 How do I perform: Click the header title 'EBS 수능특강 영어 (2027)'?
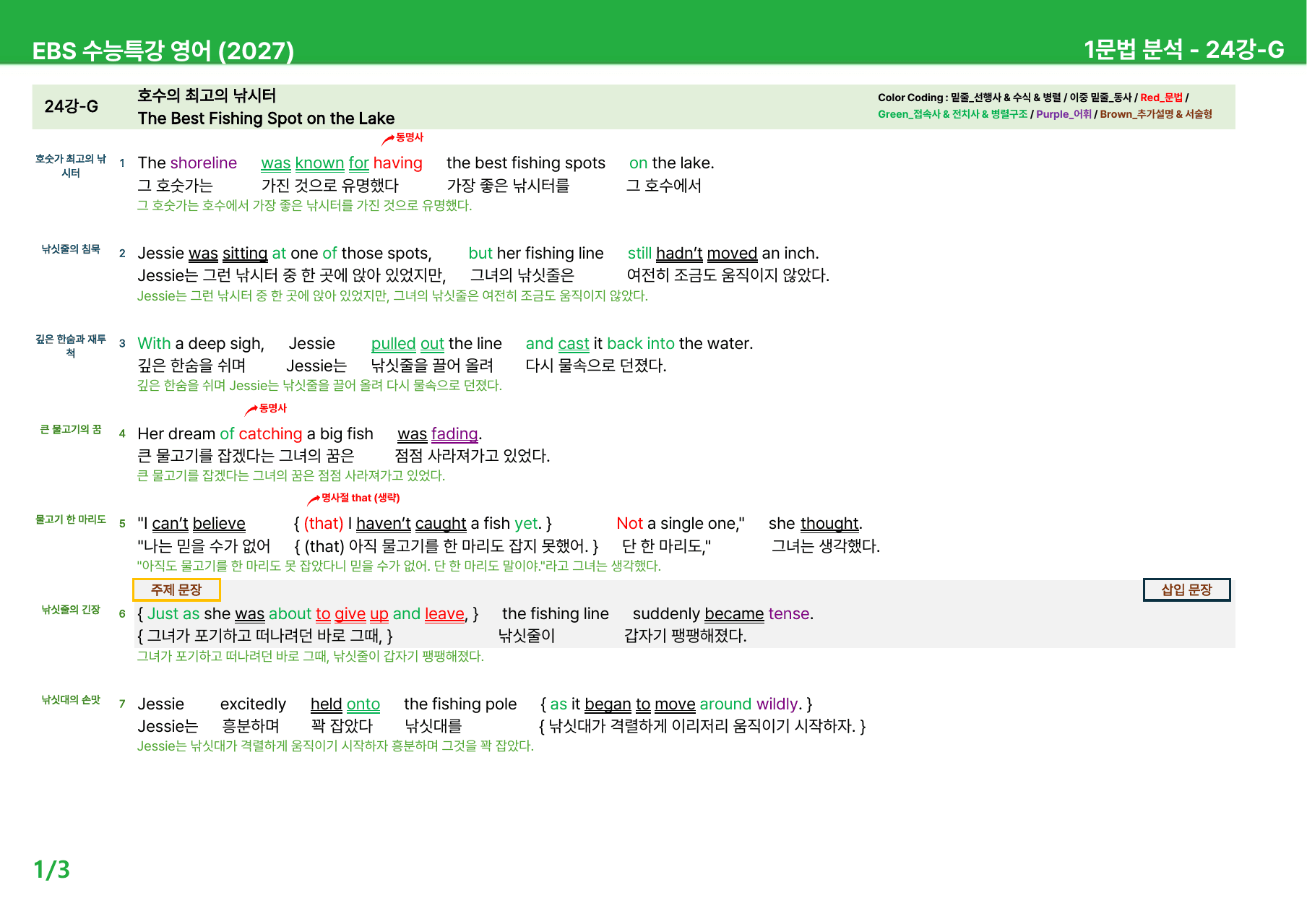pyautogui.click(x=163, y=51)
